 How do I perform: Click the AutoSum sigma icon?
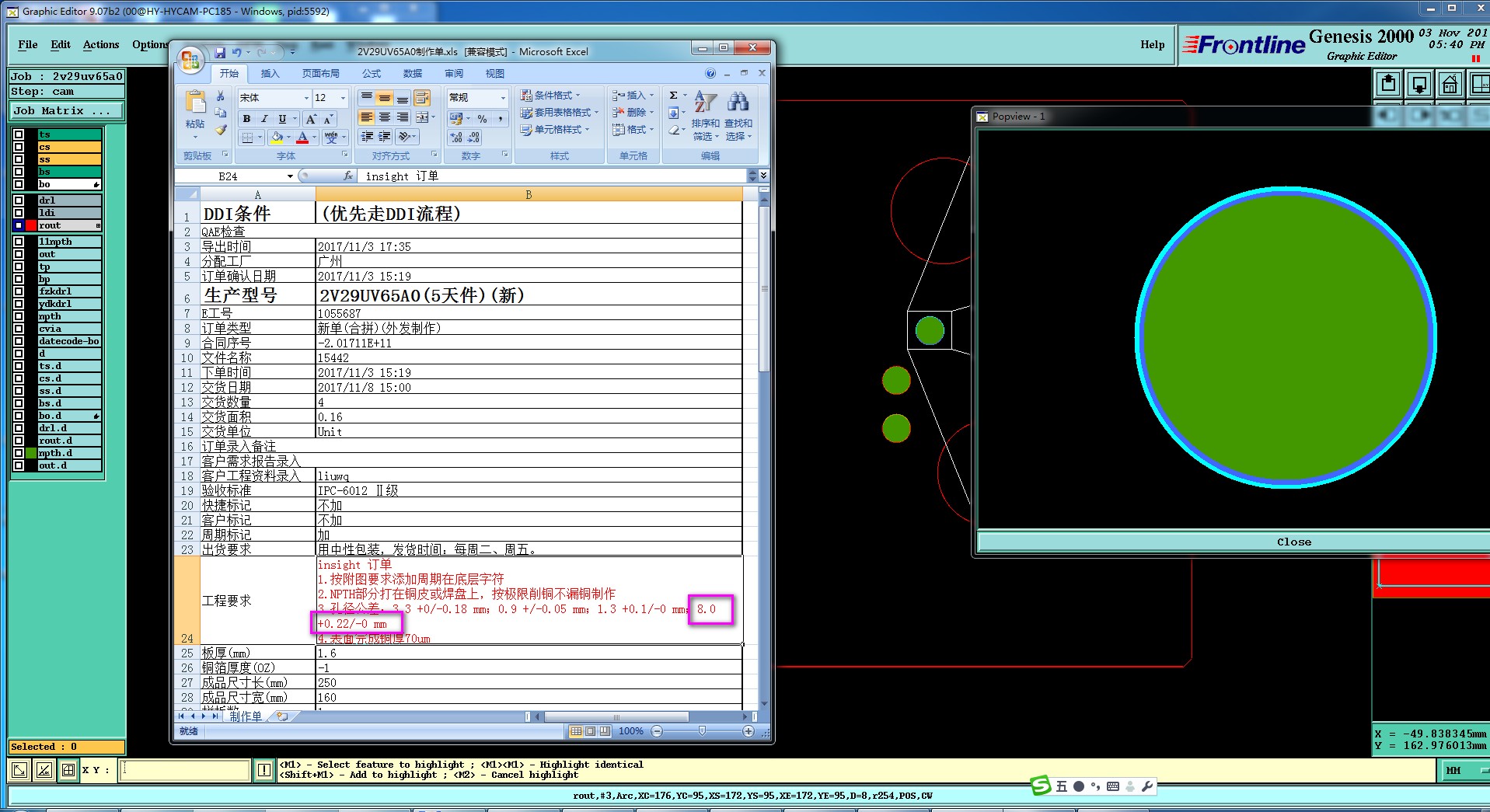[673, 96]
